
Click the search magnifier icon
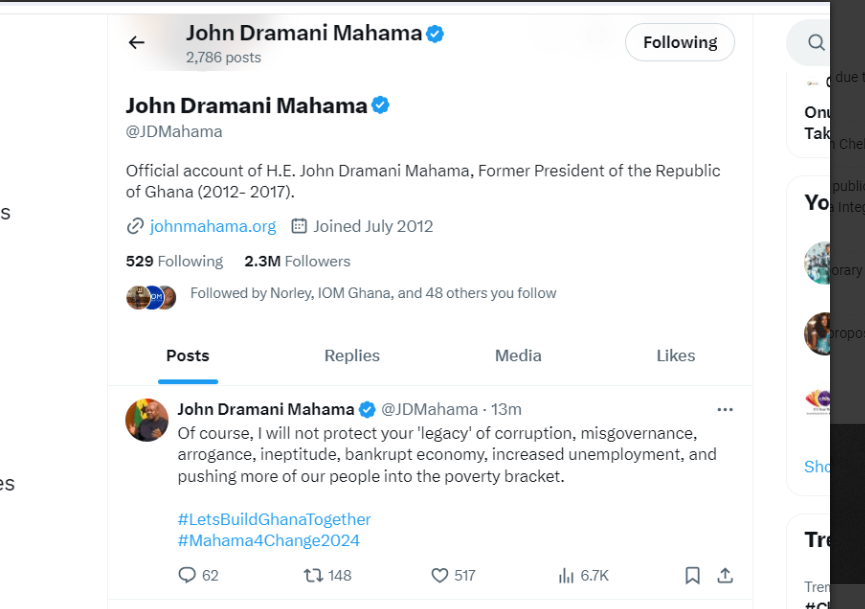pyautogui.click(x=817, y=42)
